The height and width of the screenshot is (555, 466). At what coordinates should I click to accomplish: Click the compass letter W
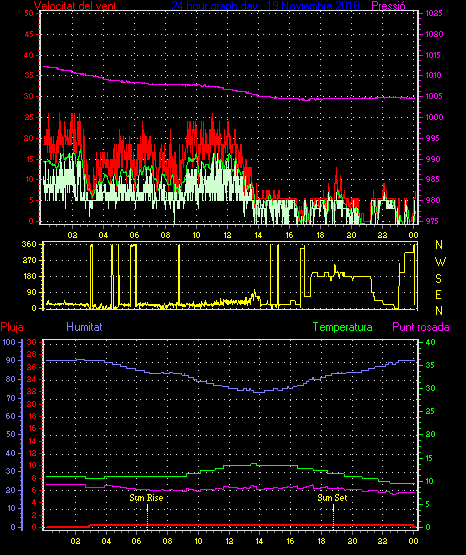(x=440, y=262)
